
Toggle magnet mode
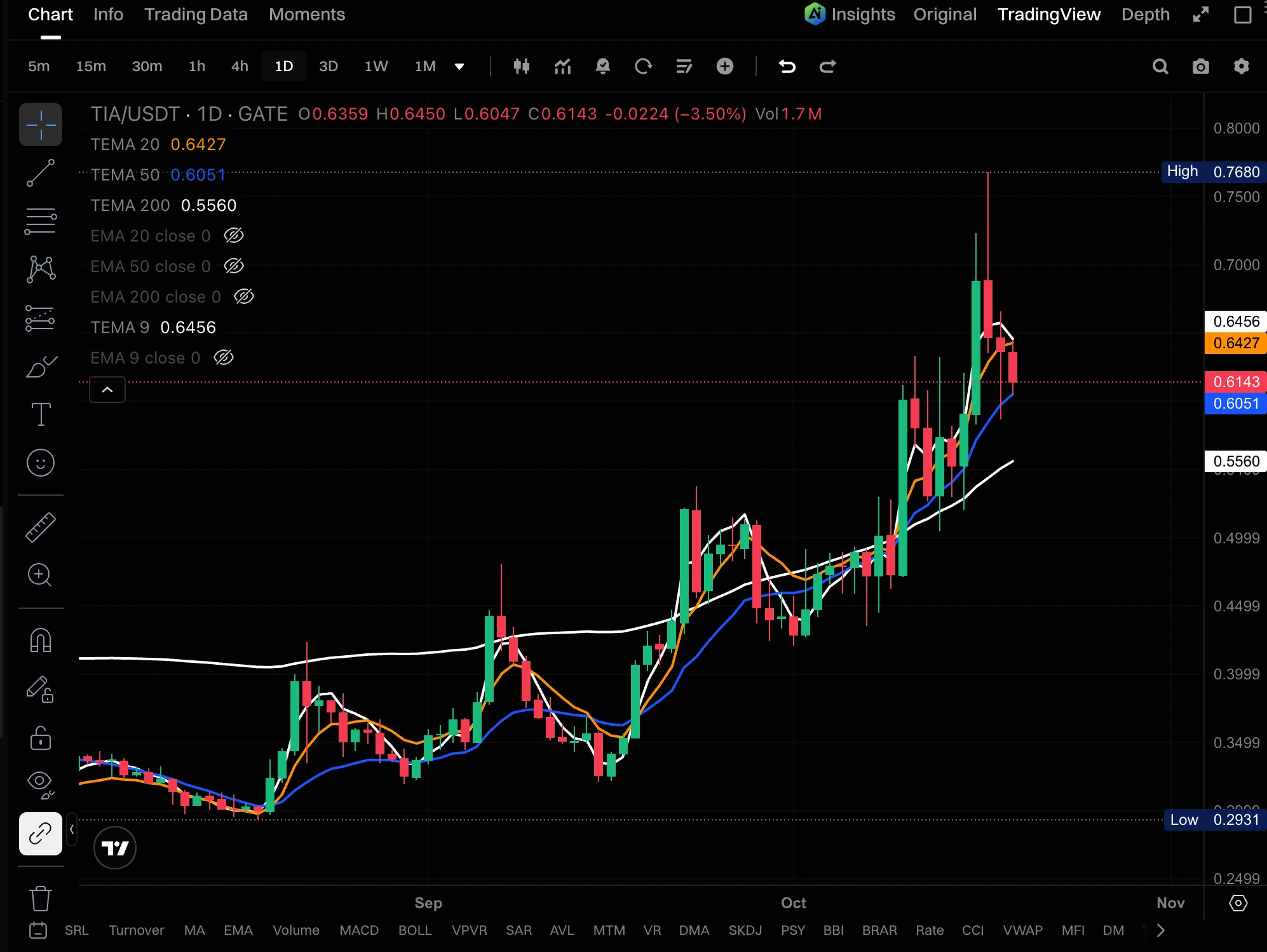pyautogui.click(x=41, y=640)
